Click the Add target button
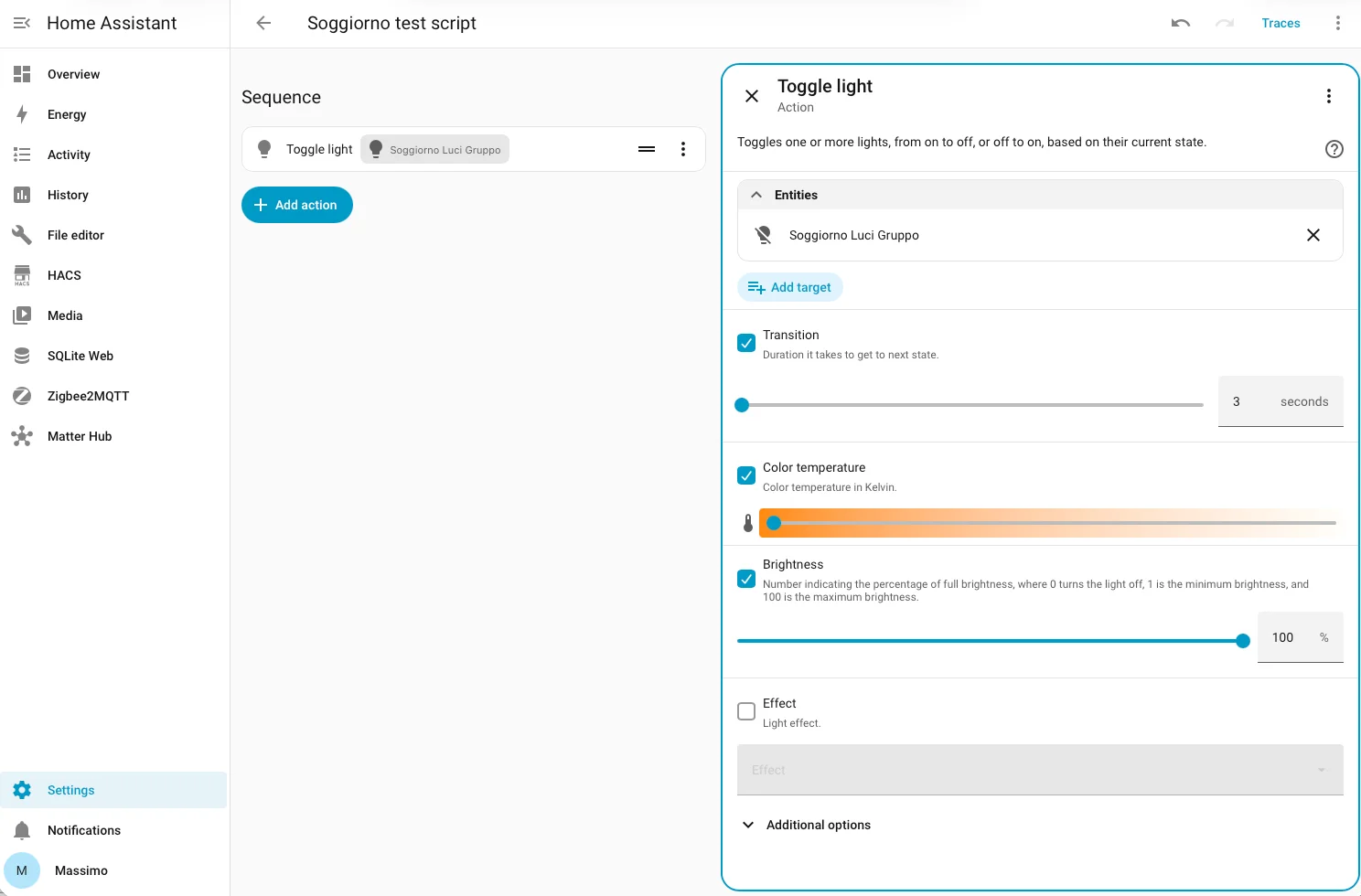 (790, 287)
